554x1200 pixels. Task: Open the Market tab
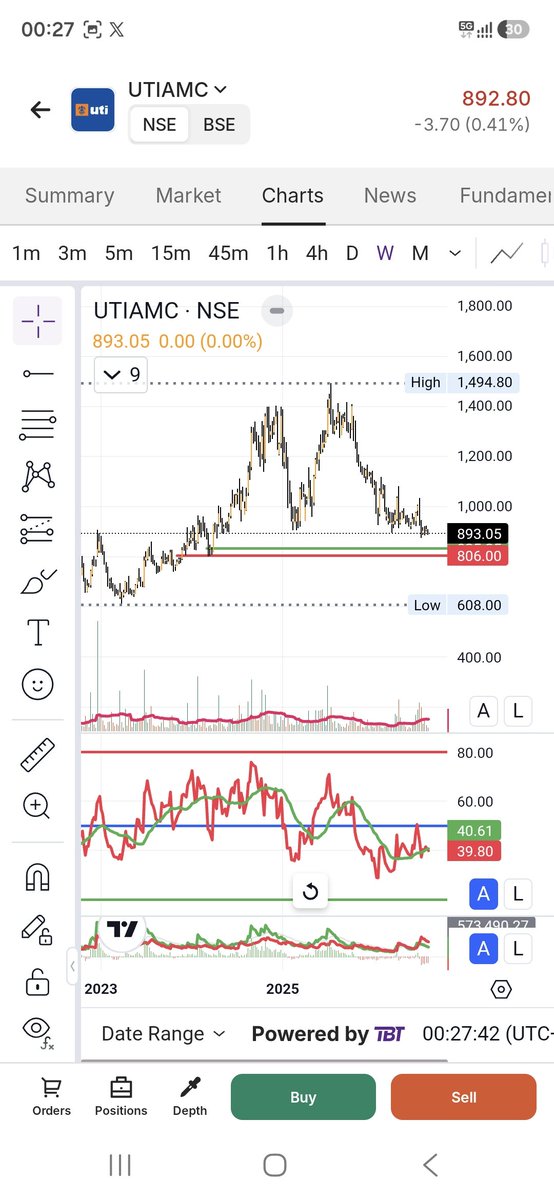188,195
